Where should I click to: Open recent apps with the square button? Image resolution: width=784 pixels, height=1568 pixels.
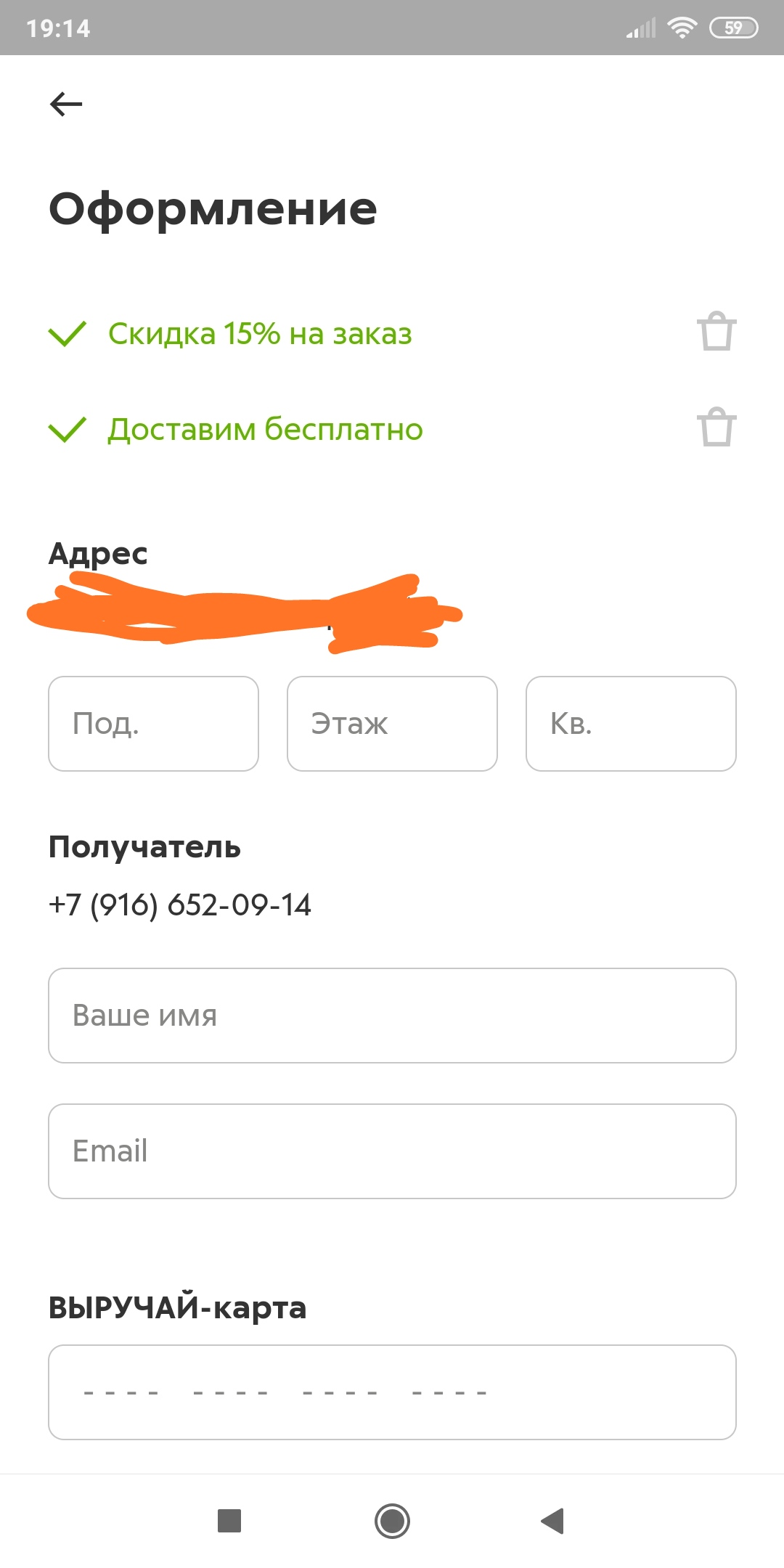click(x=229, y=1520)
